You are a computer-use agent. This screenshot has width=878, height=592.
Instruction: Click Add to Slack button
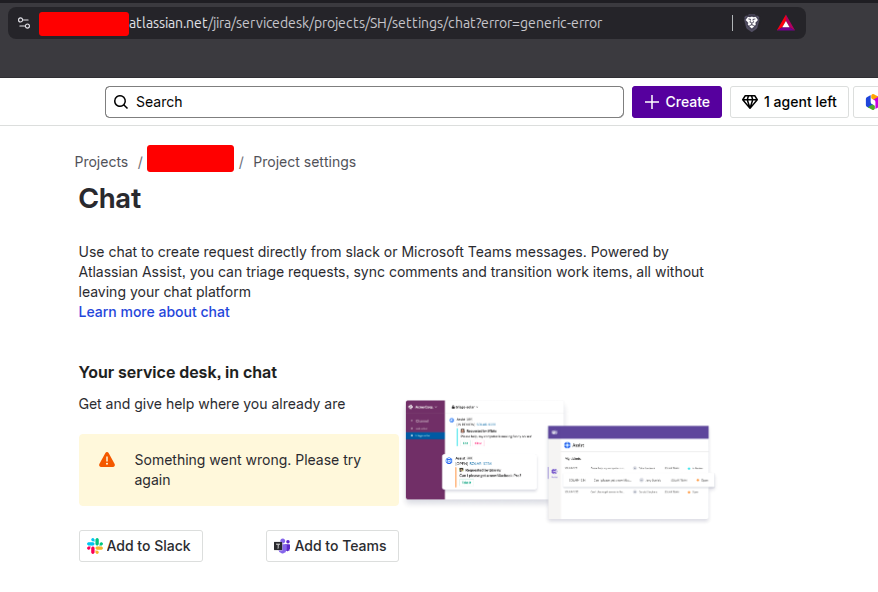pyautogui.click(x=141, y=546)
